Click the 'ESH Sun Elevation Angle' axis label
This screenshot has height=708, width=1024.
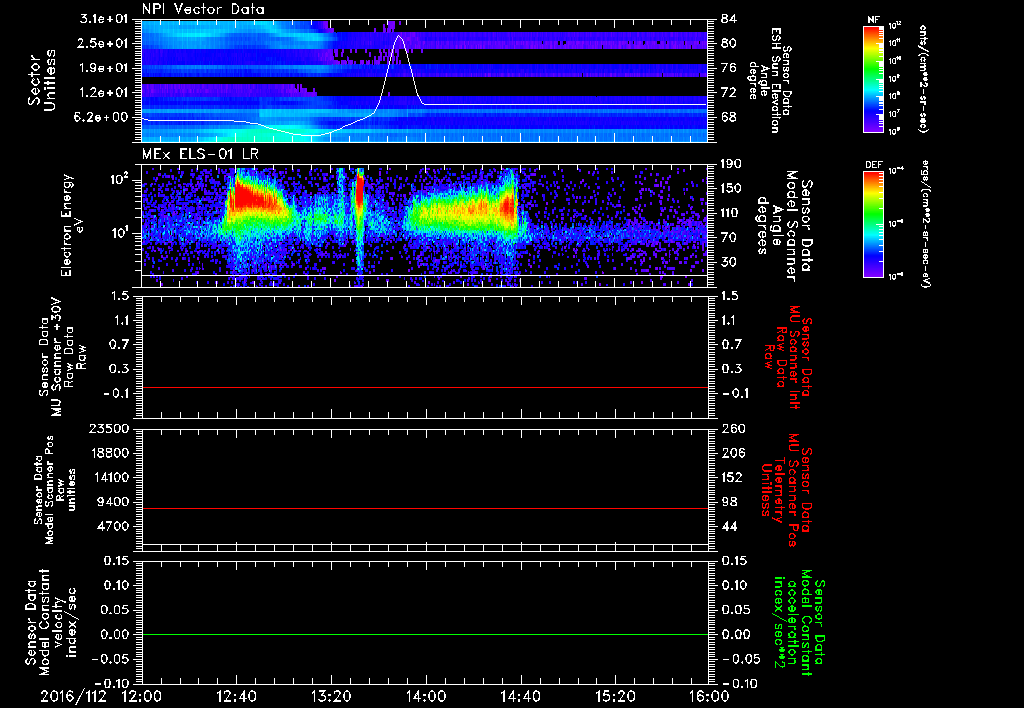click(x=770, y=80)
